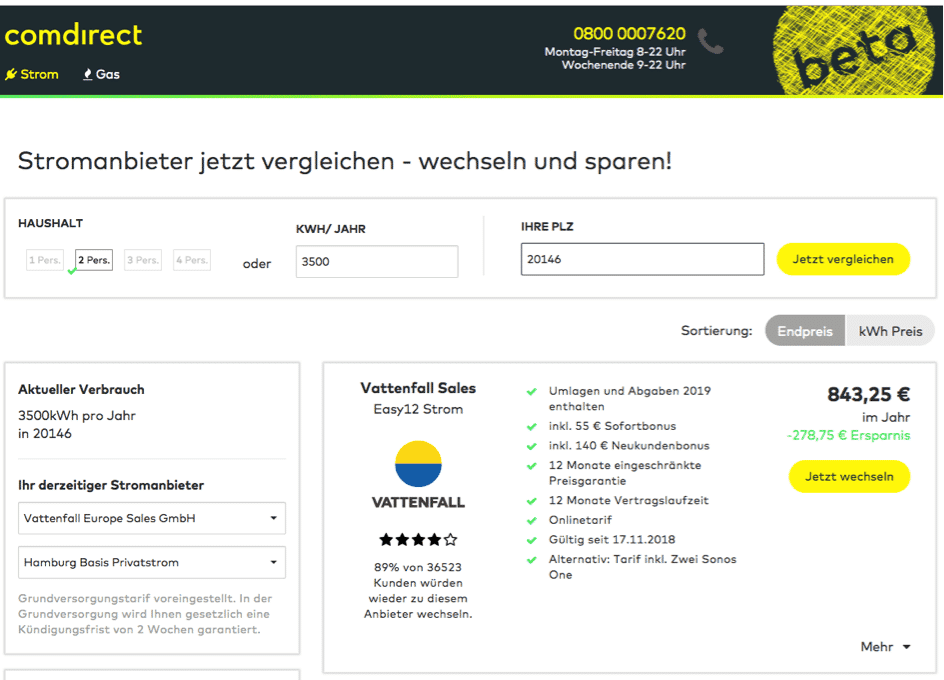
Task: Expand Mehr details for Vattenfall offer
Action: 885,647
